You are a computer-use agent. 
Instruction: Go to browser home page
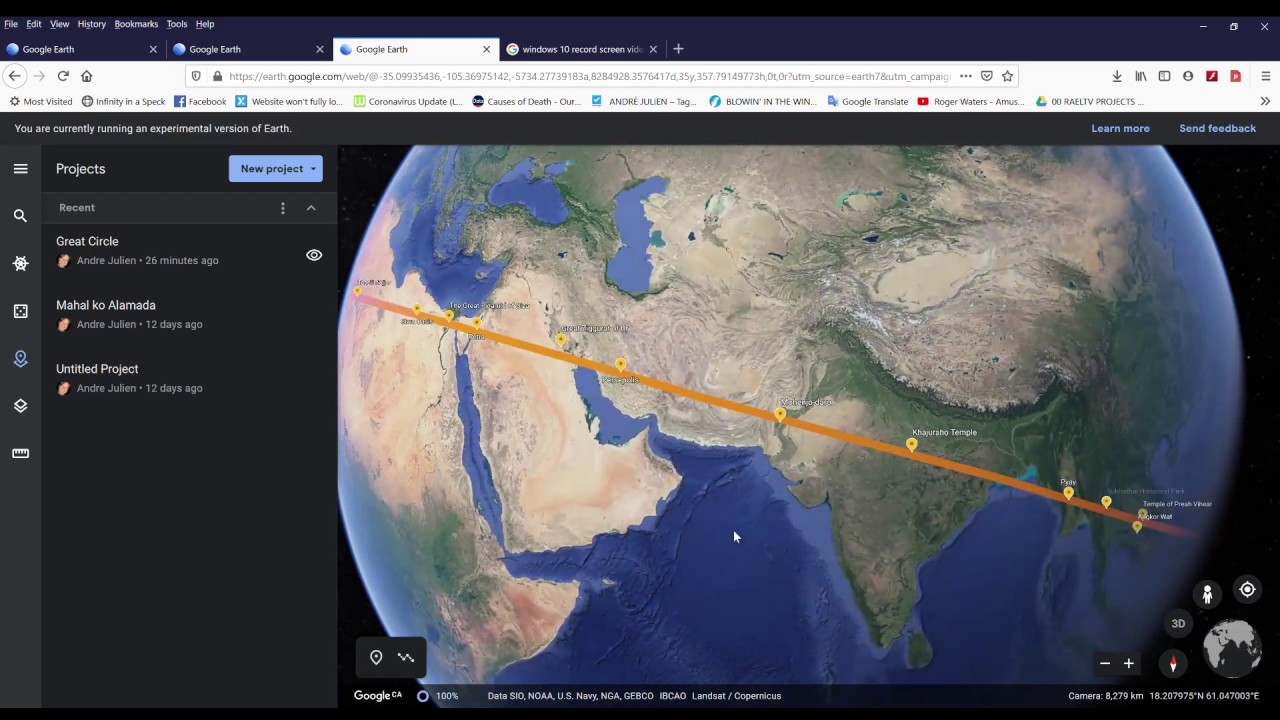click(87, 76)
